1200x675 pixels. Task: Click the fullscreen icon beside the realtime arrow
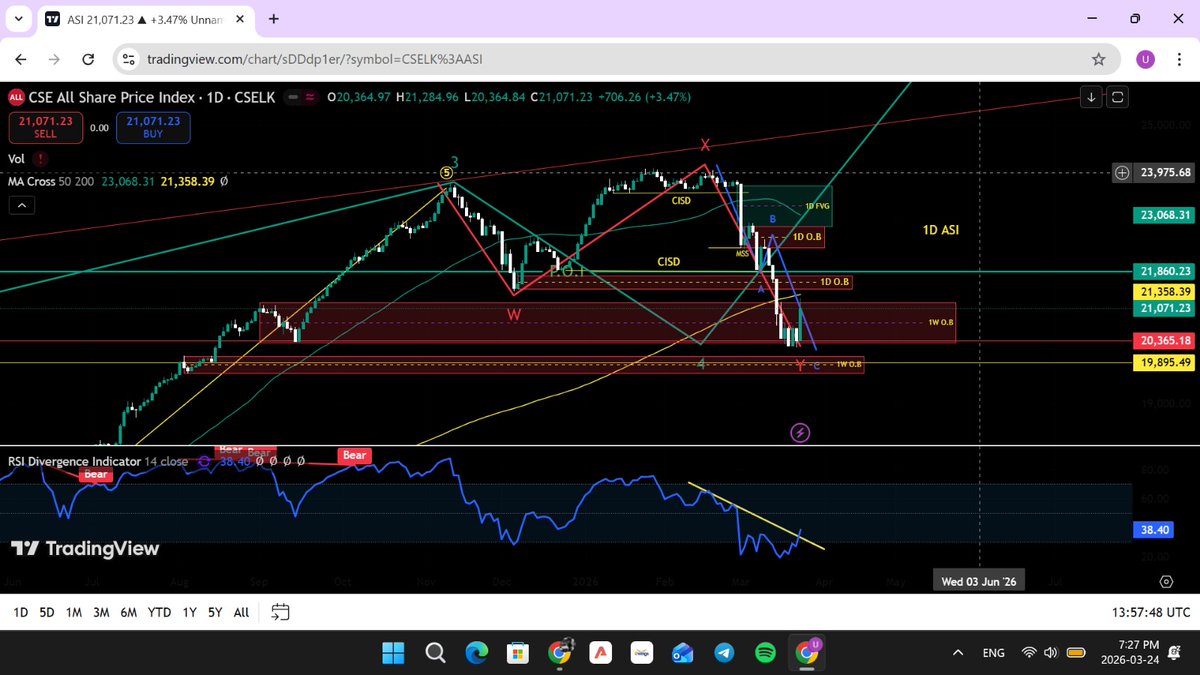pos(1117,97)
